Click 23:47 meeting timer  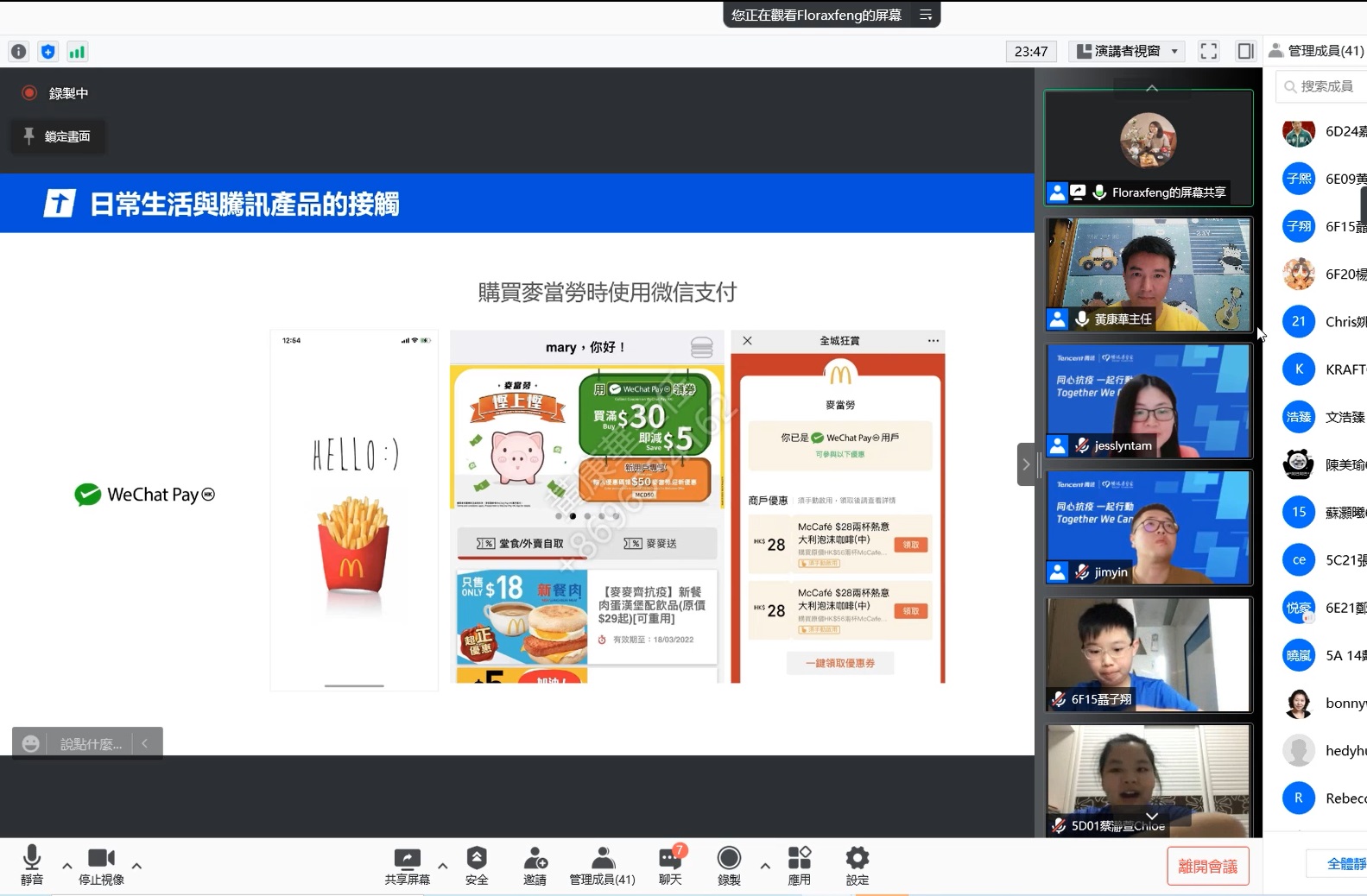pyautogui.click(x=1031, y=51)
